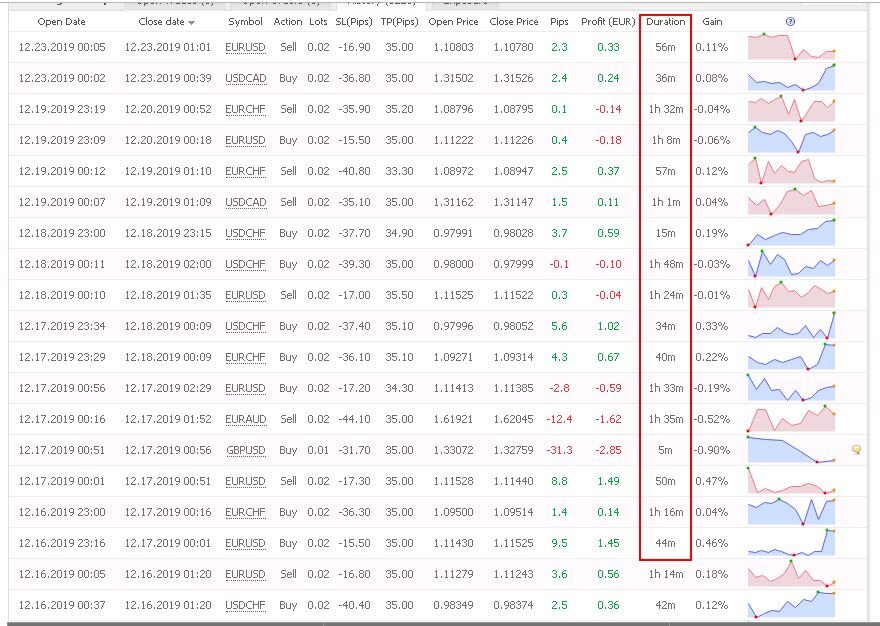Select duration cell 1h 35m

pyautogui.click(x=666, y=419)
